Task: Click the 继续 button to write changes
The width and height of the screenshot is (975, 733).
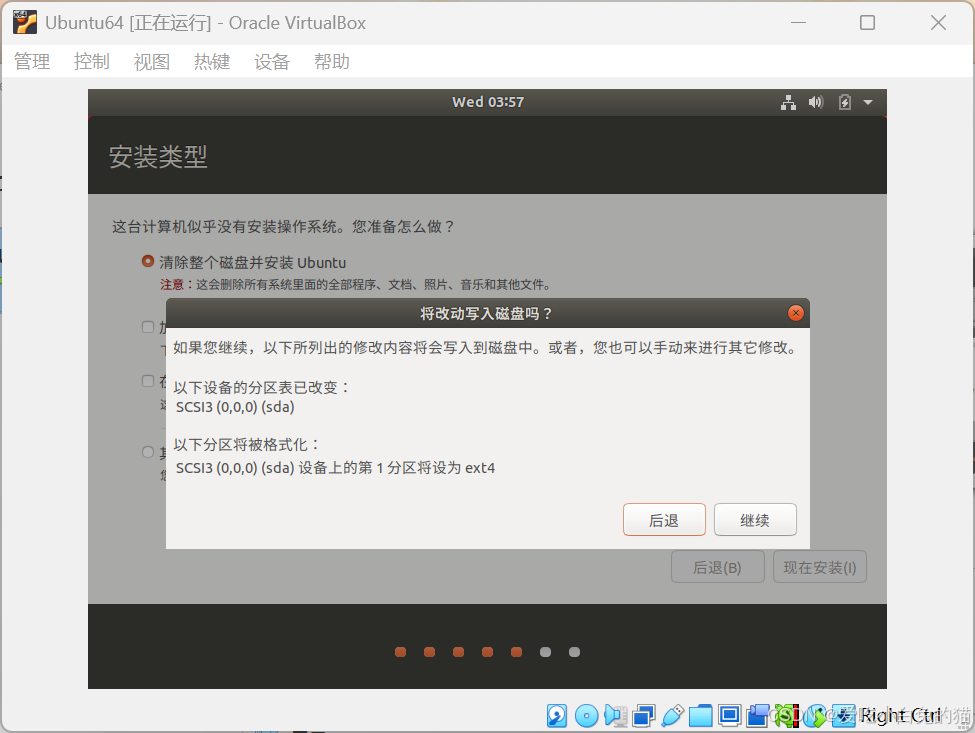Action: [x=755, y=520]
